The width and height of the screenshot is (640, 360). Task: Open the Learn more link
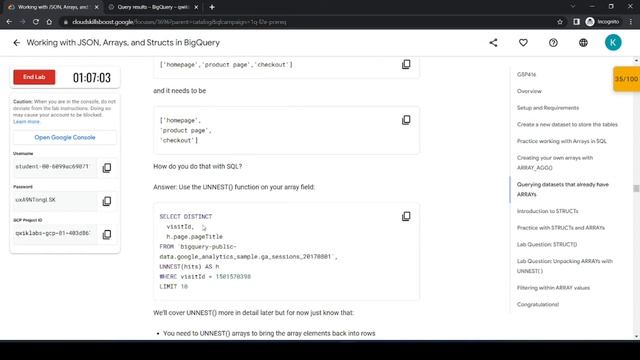click(26, 122)
